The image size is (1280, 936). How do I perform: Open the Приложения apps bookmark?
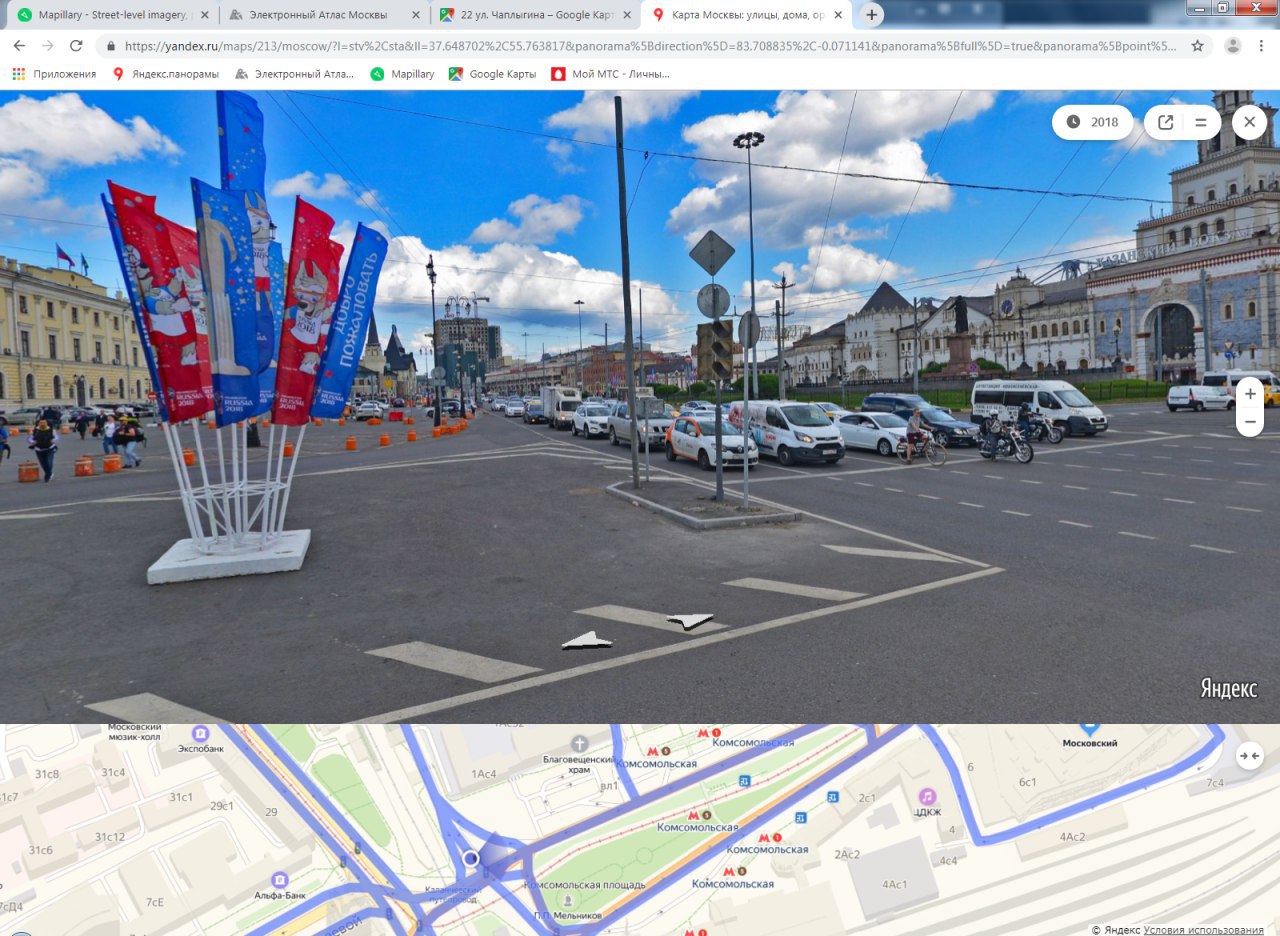54,74
